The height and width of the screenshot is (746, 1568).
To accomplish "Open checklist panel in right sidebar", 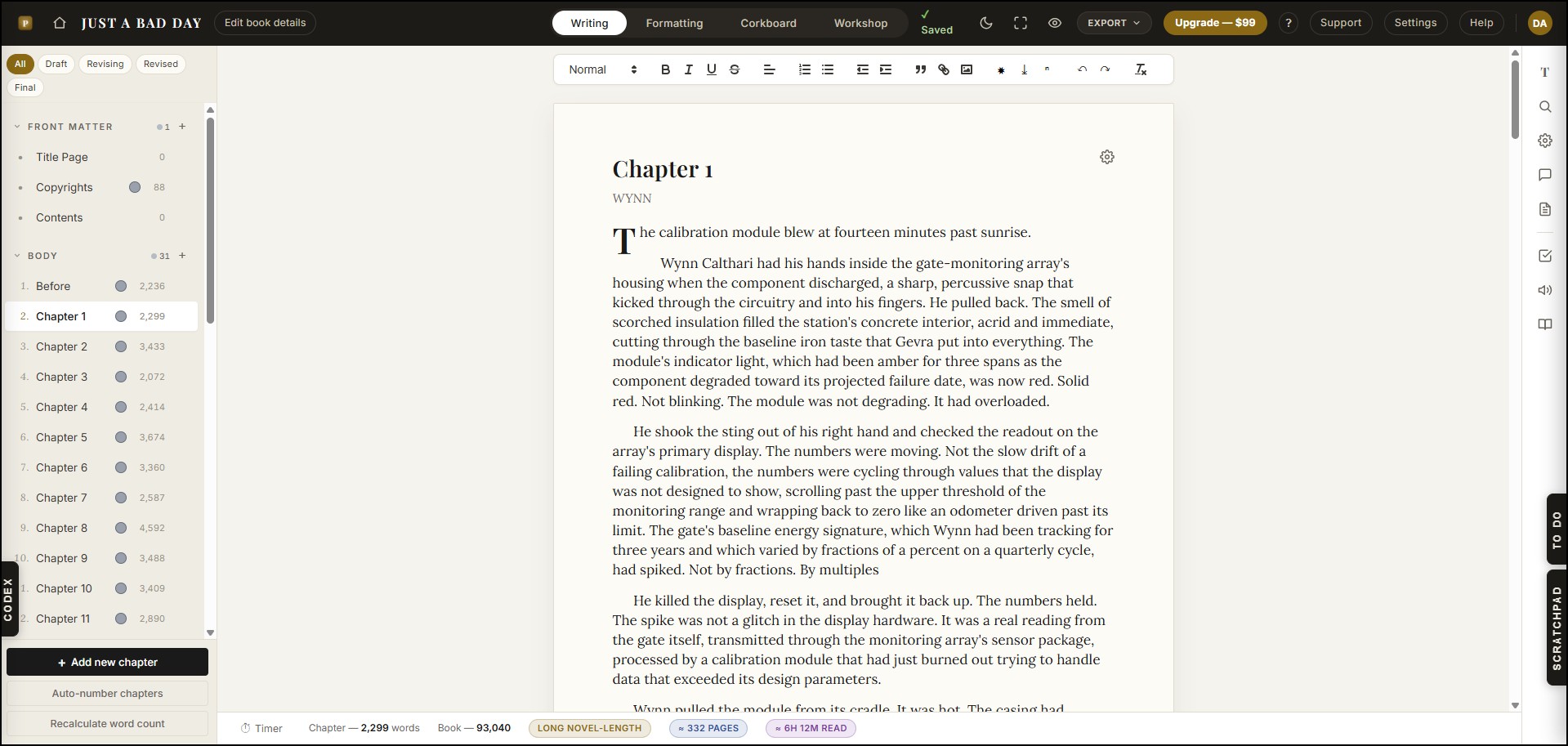I will (1544, 256).
